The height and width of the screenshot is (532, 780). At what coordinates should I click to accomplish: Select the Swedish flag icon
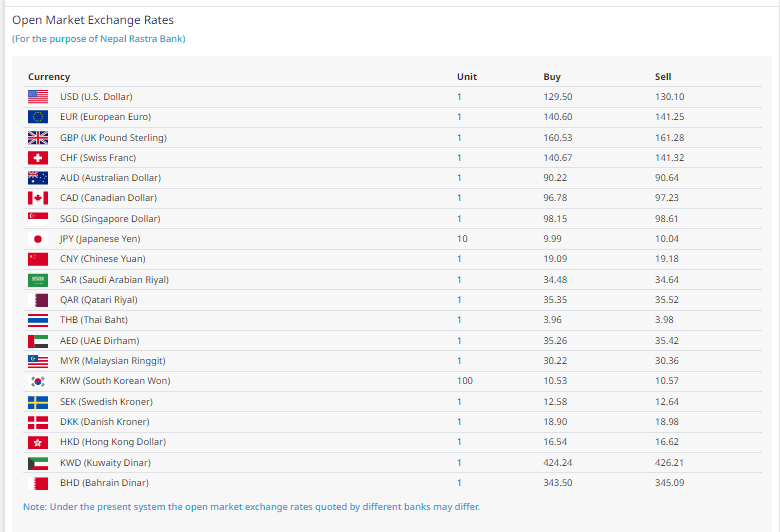[x=38, y=402]
